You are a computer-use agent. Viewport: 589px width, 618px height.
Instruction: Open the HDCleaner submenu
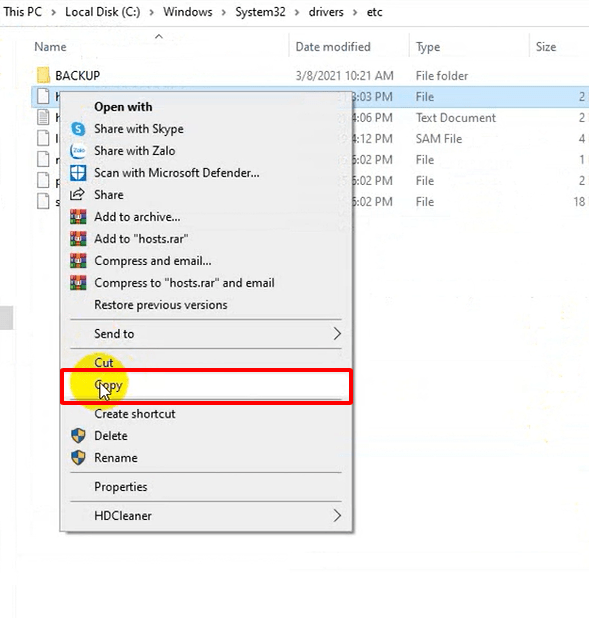(206, 516)
